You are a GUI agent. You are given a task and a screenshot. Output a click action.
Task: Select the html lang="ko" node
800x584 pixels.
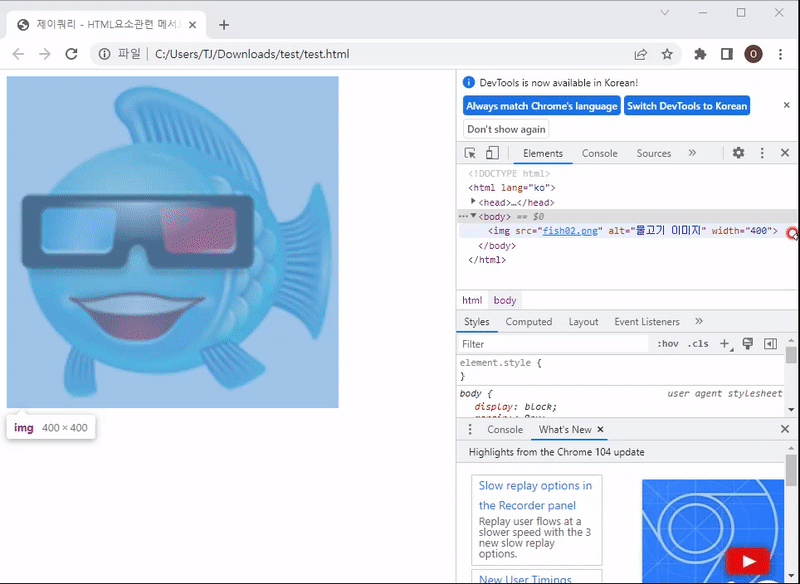tap(512, 188)
